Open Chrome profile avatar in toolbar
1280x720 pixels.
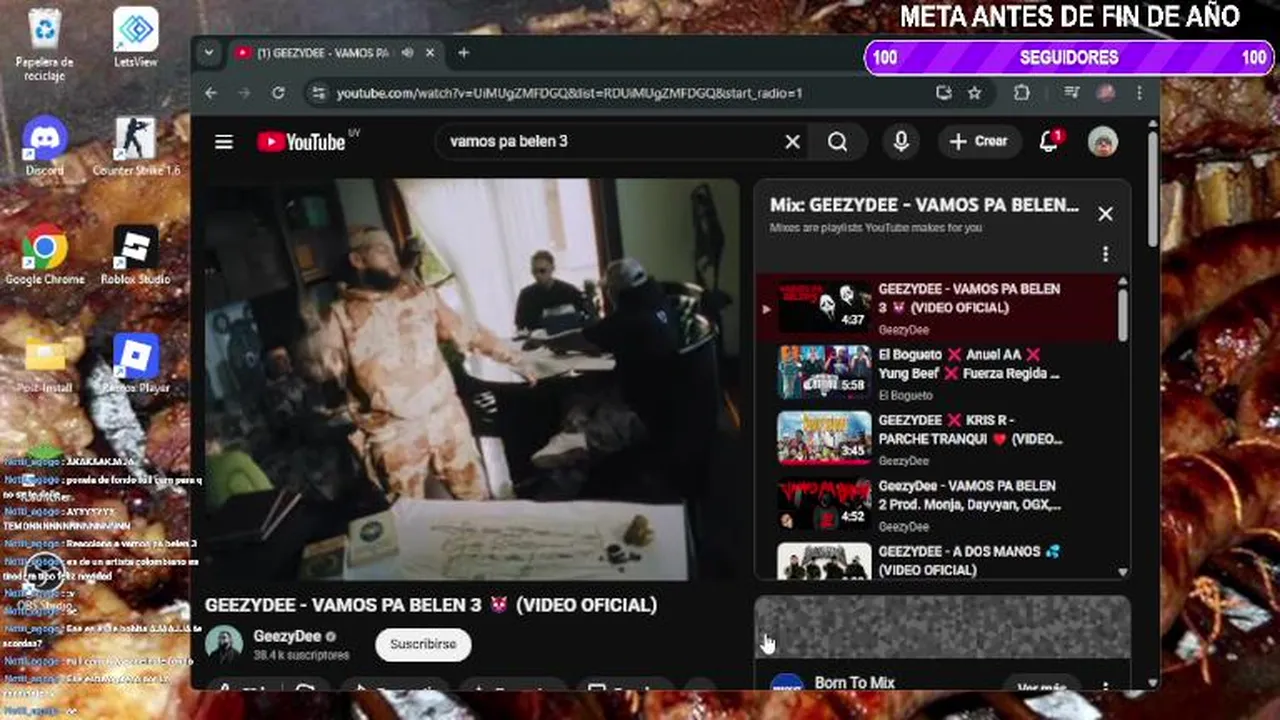coord(1106,93)
